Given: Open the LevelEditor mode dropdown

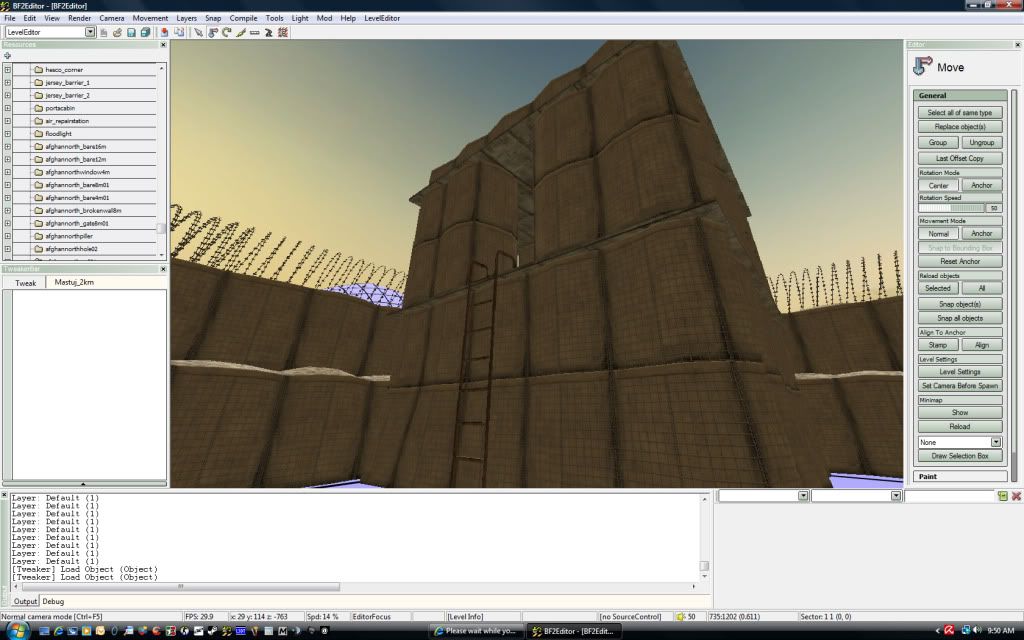Looking at the screenshot, I should click(x=90, y=33).
